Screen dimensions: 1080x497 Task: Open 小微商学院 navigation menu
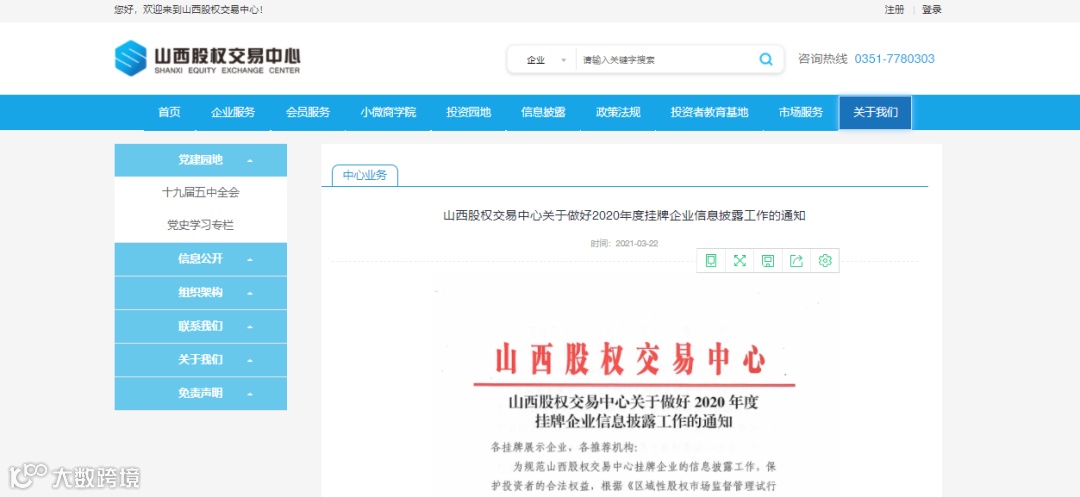pos(388,112)
